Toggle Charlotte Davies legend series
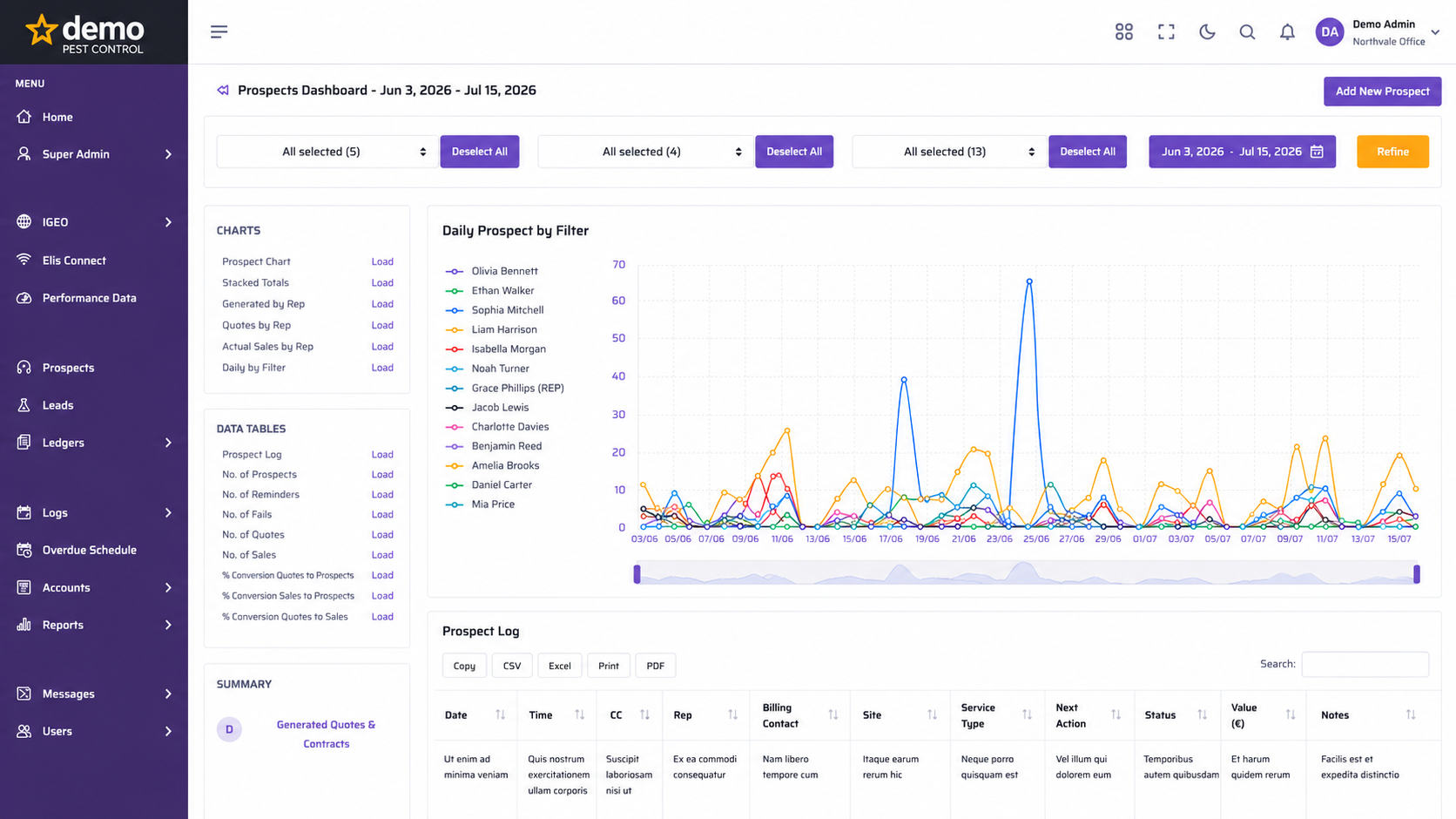 [x=497, y=427]
